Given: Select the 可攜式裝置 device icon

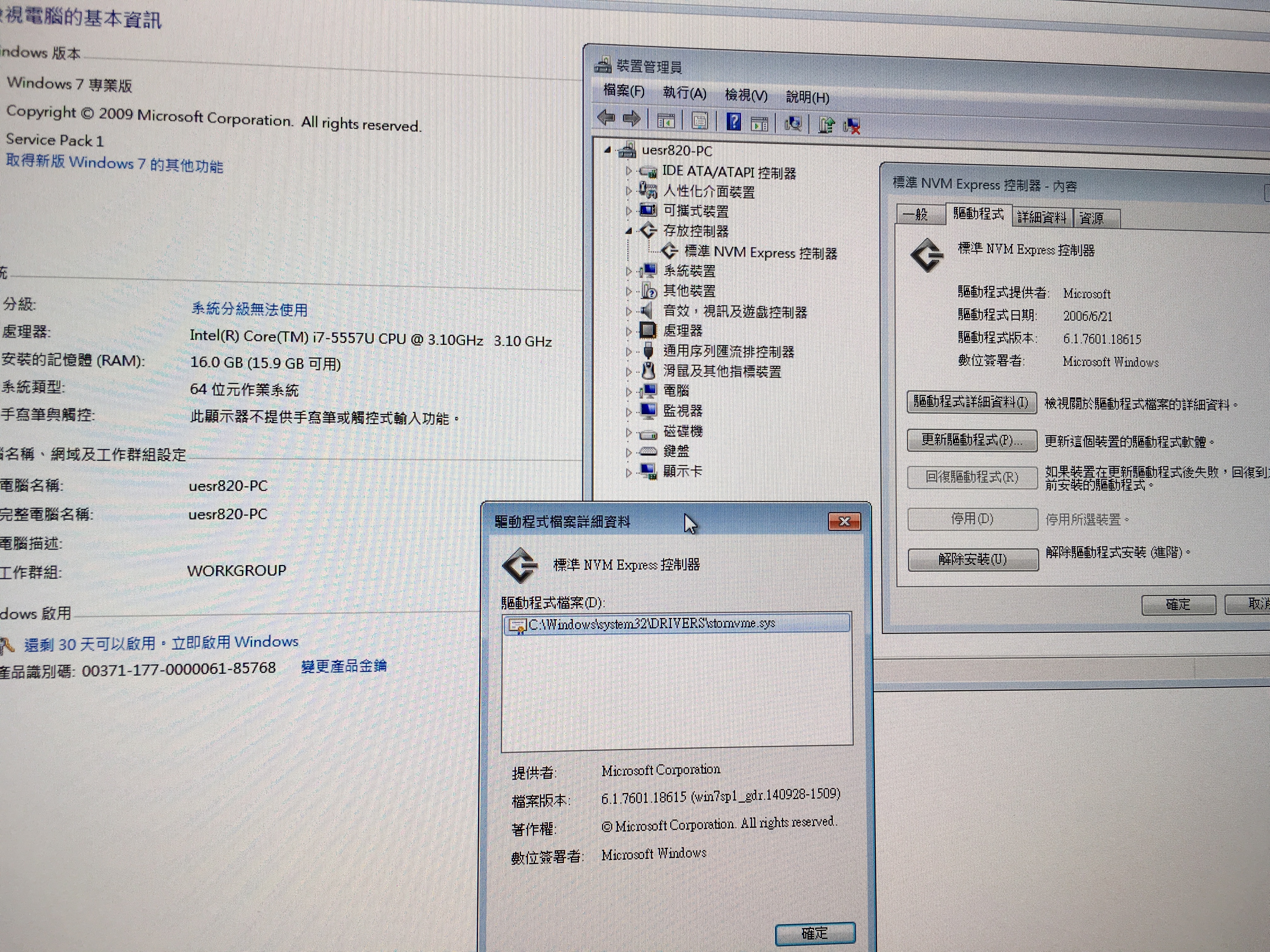Looking at the screenshot, I should (x=648, y=210).
